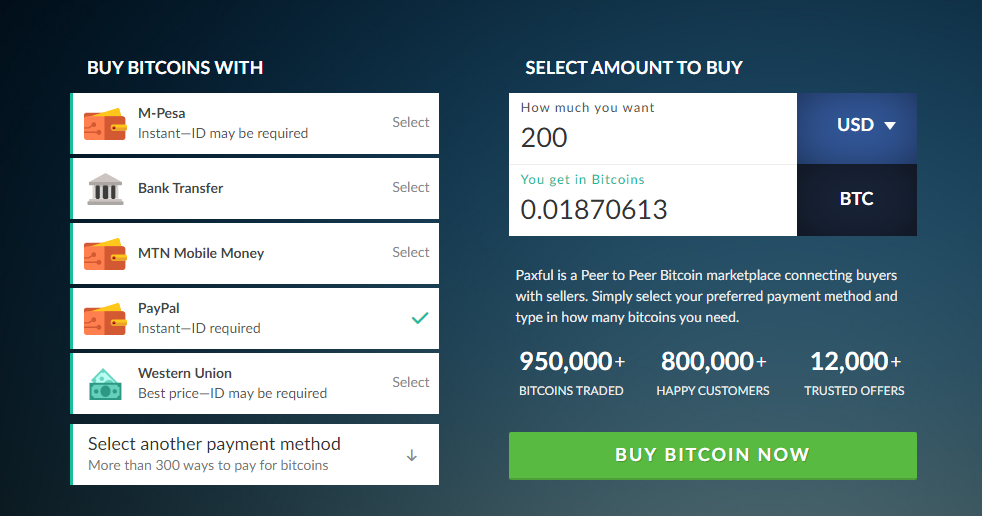The width and height of the screenshot is (982, 516).
Task: Choose Select on the M-Pesa row
Action: (x=411, y=123)
